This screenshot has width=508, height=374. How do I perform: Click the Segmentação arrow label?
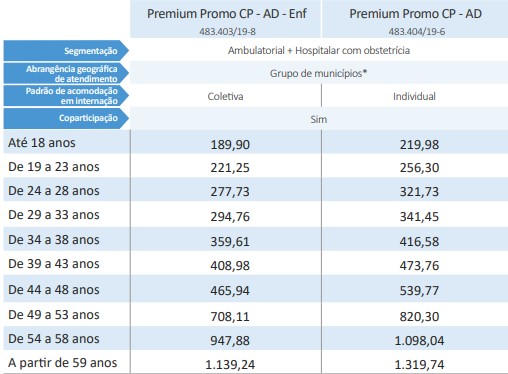point(66,51)
